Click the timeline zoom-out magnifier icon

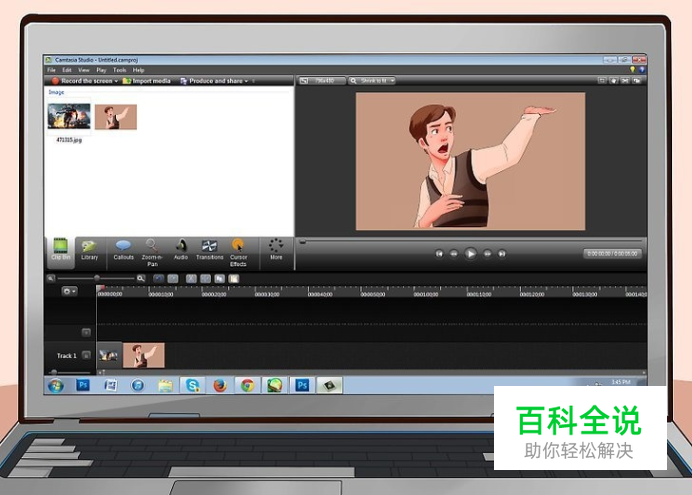(x=51, y=278)
